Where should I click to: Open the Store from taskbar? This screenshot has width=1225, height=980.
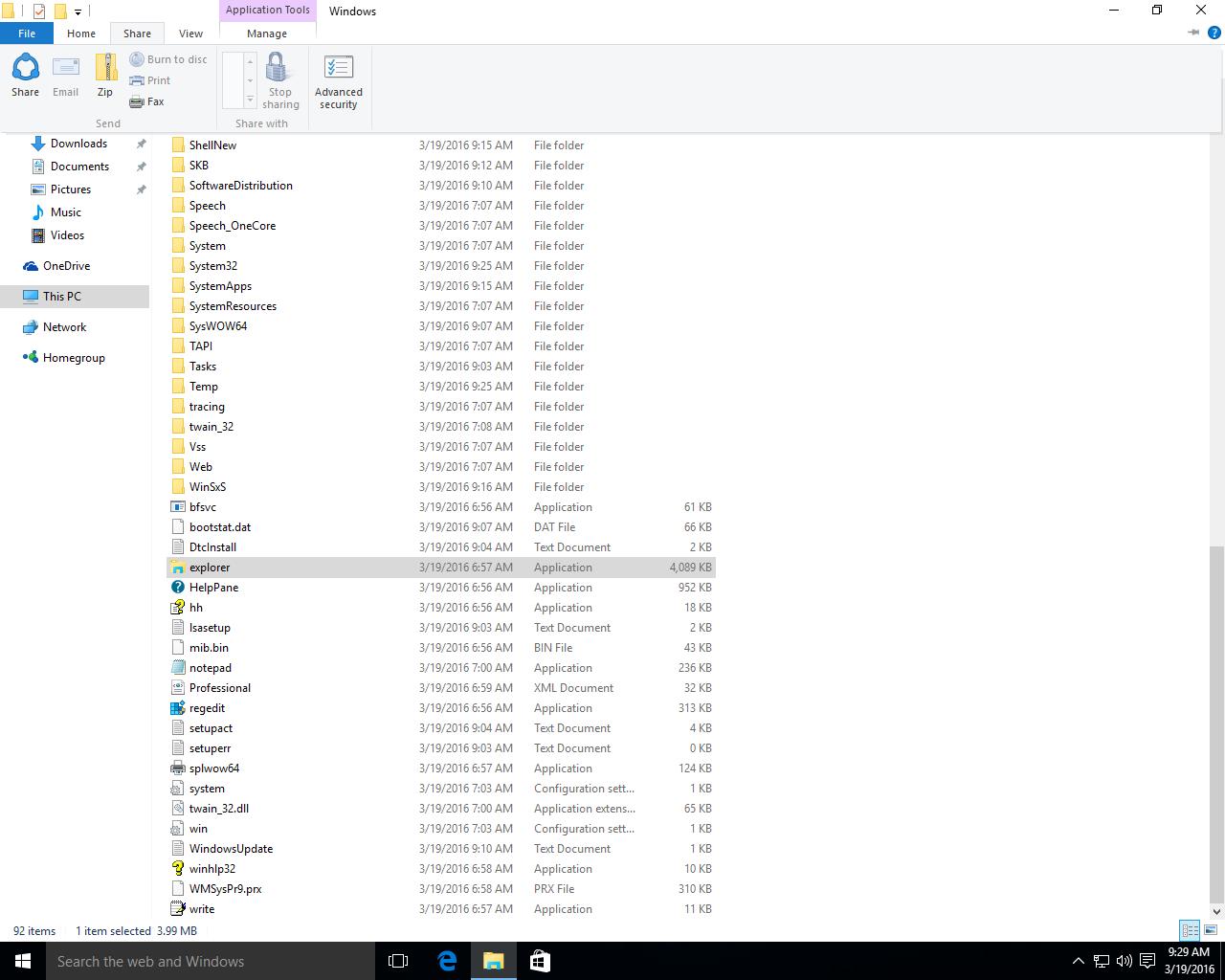(x=540, y=961)
